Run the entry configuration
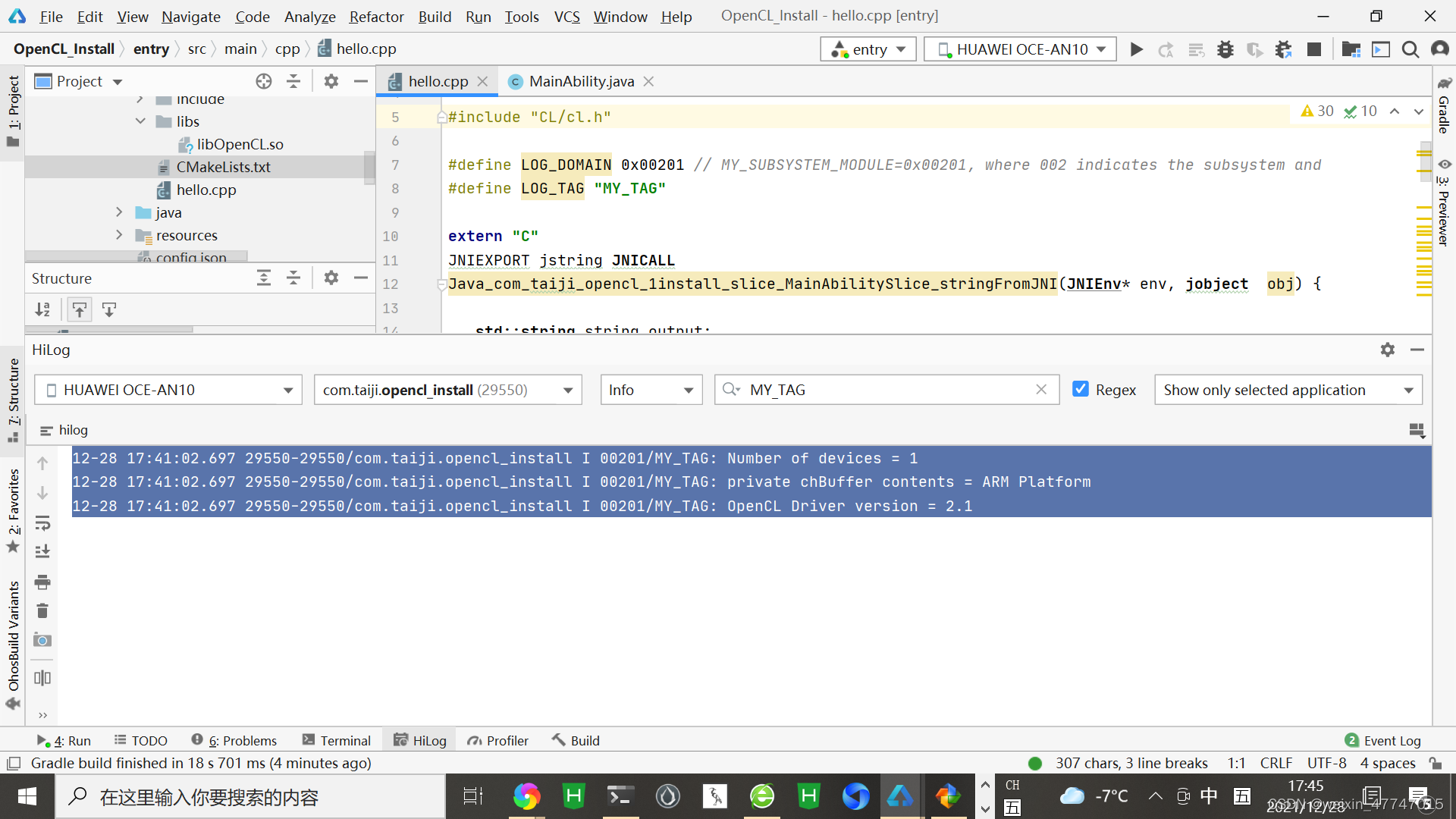The width and height of the screenshot is (1456, 819). 1136,49
